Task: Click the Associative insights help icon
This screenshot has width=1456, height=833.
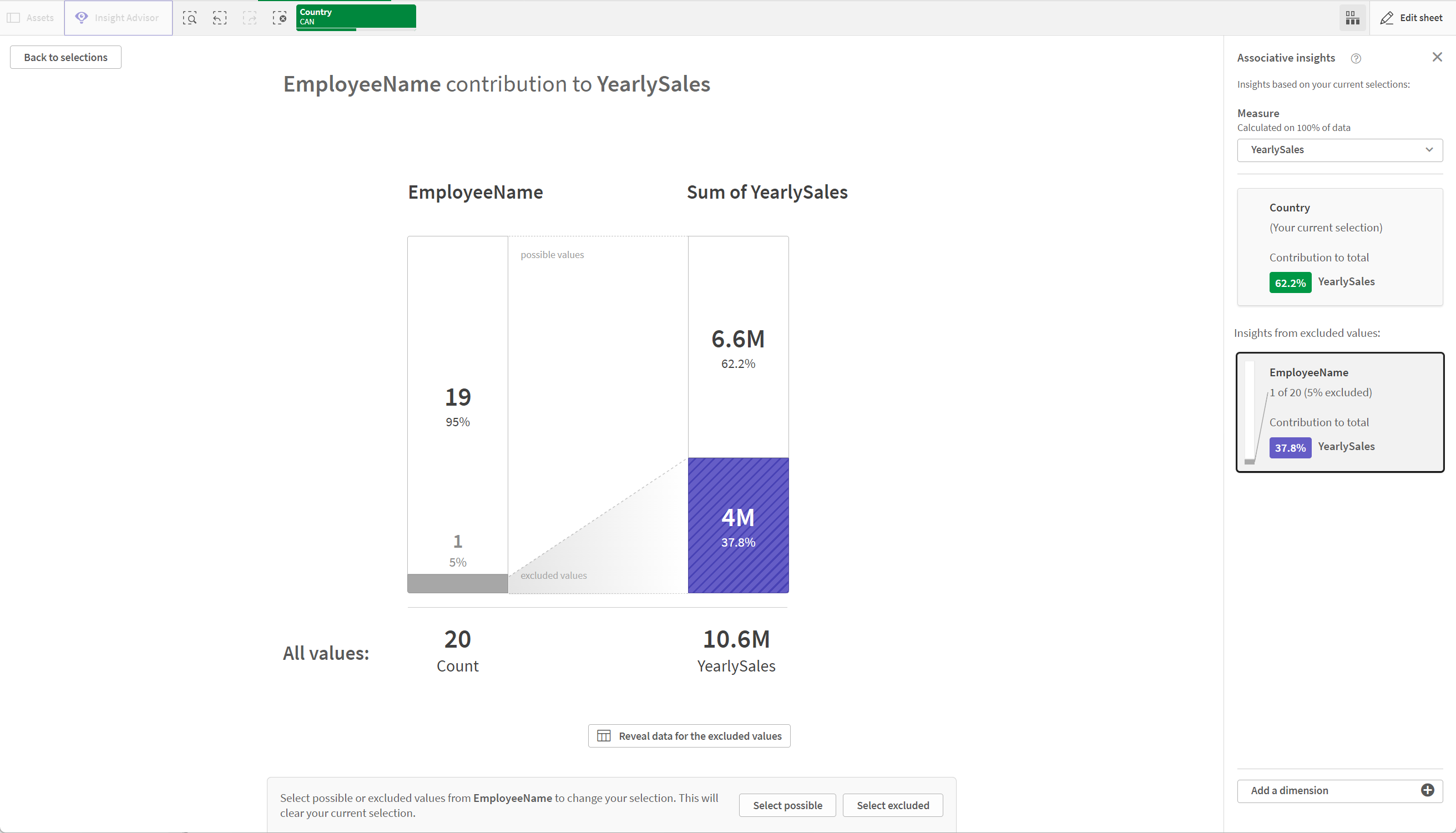Action: pyautogui.click(x=1356, y=57)
